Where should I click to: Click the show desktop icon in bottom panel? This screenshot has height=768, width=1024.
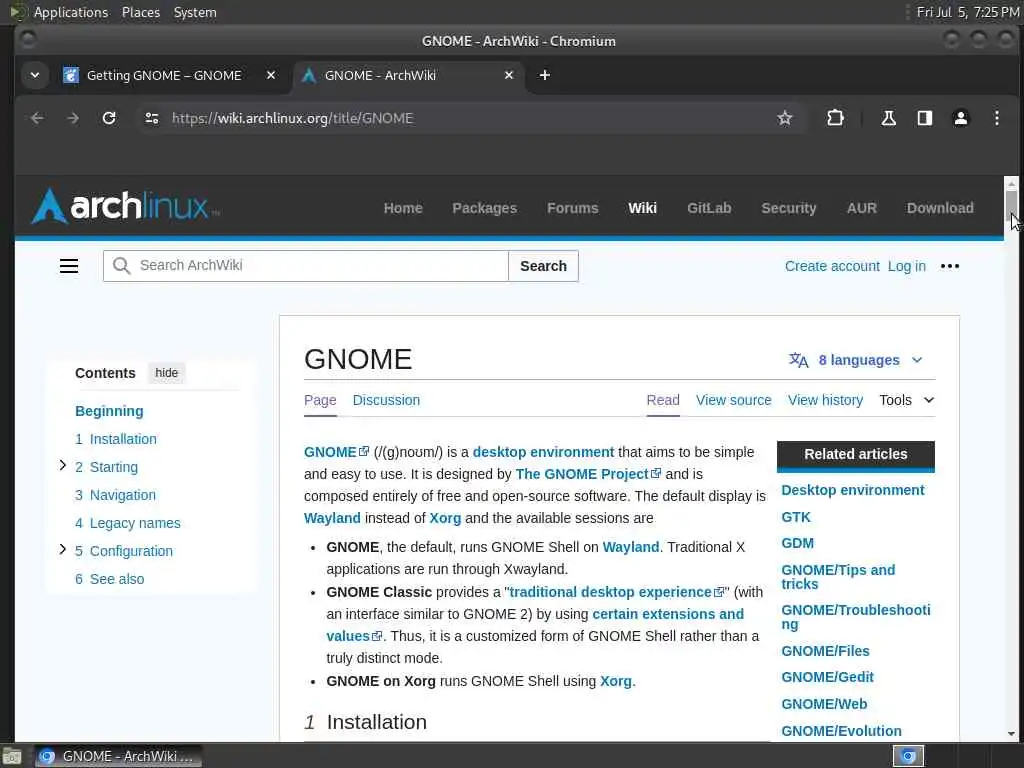click(12, 756)
